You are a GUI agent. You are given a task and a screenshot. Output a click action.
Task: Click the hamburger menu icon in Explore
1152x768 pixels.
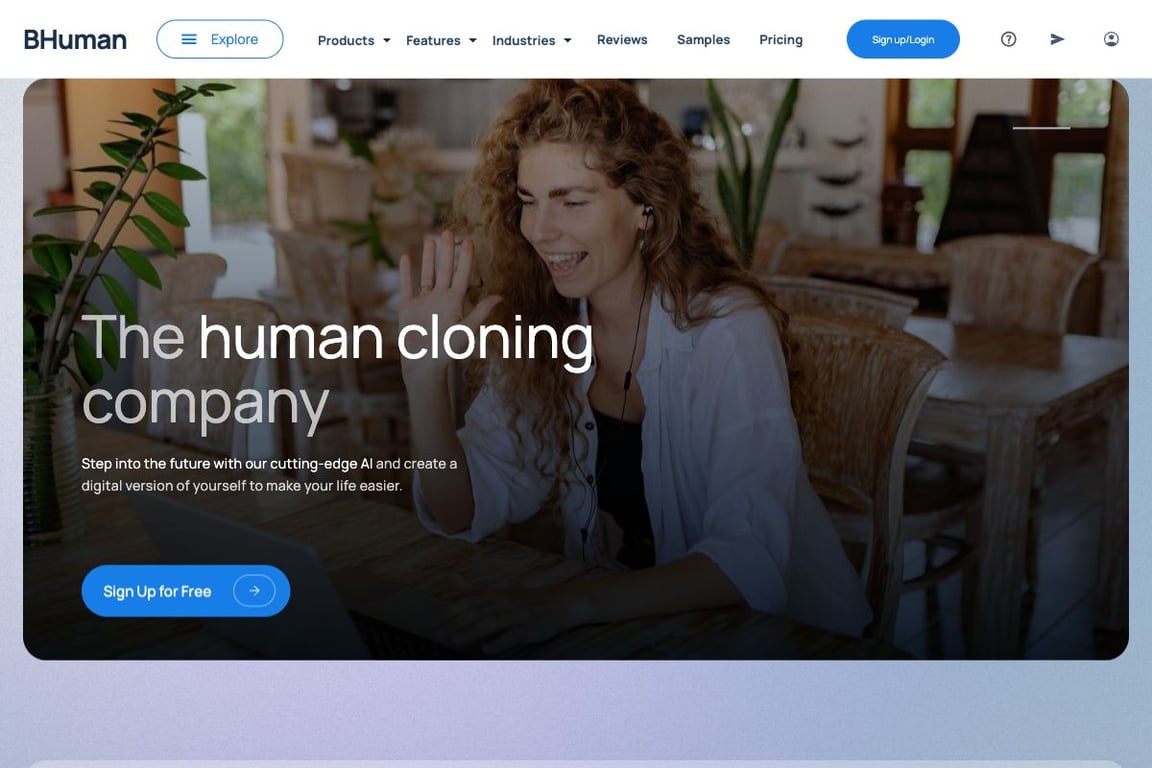click(189, 39)
